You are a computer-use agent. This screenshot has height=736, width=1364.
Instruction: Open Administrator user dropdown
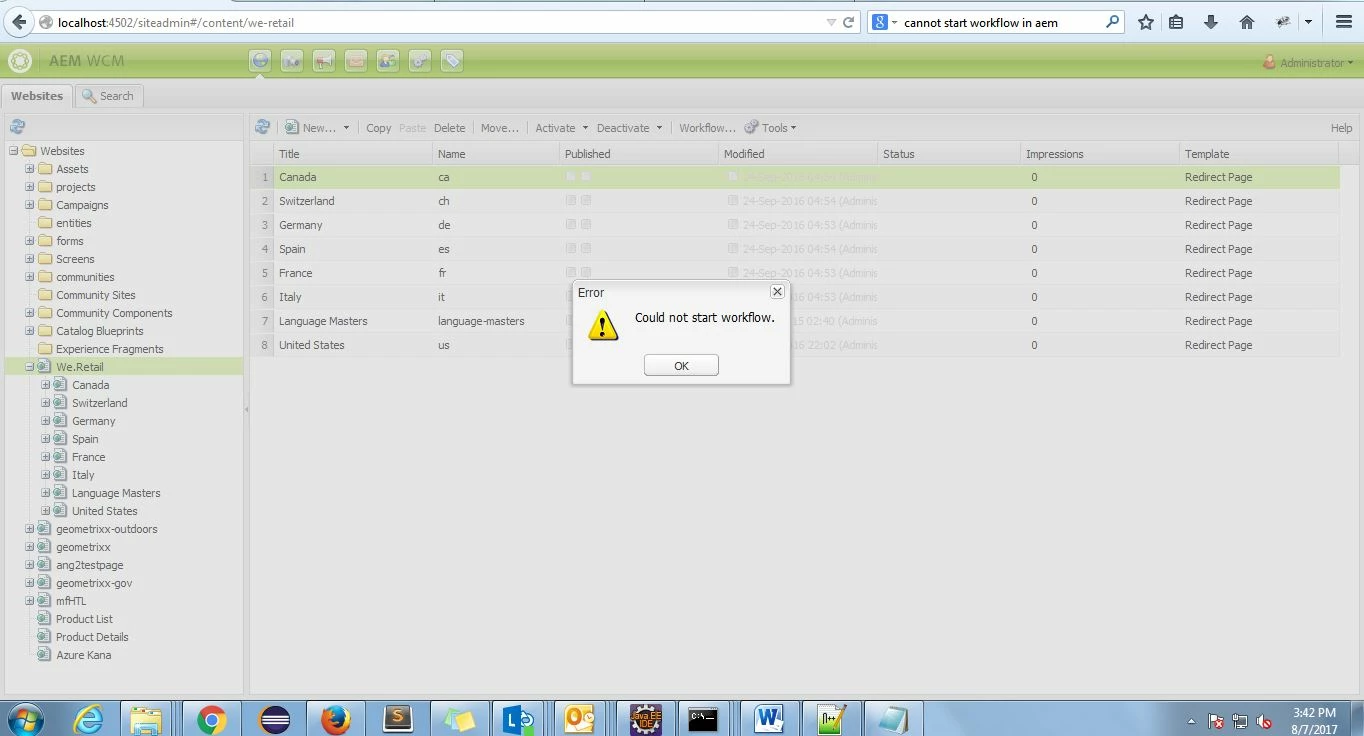(x=1308, y=62)
